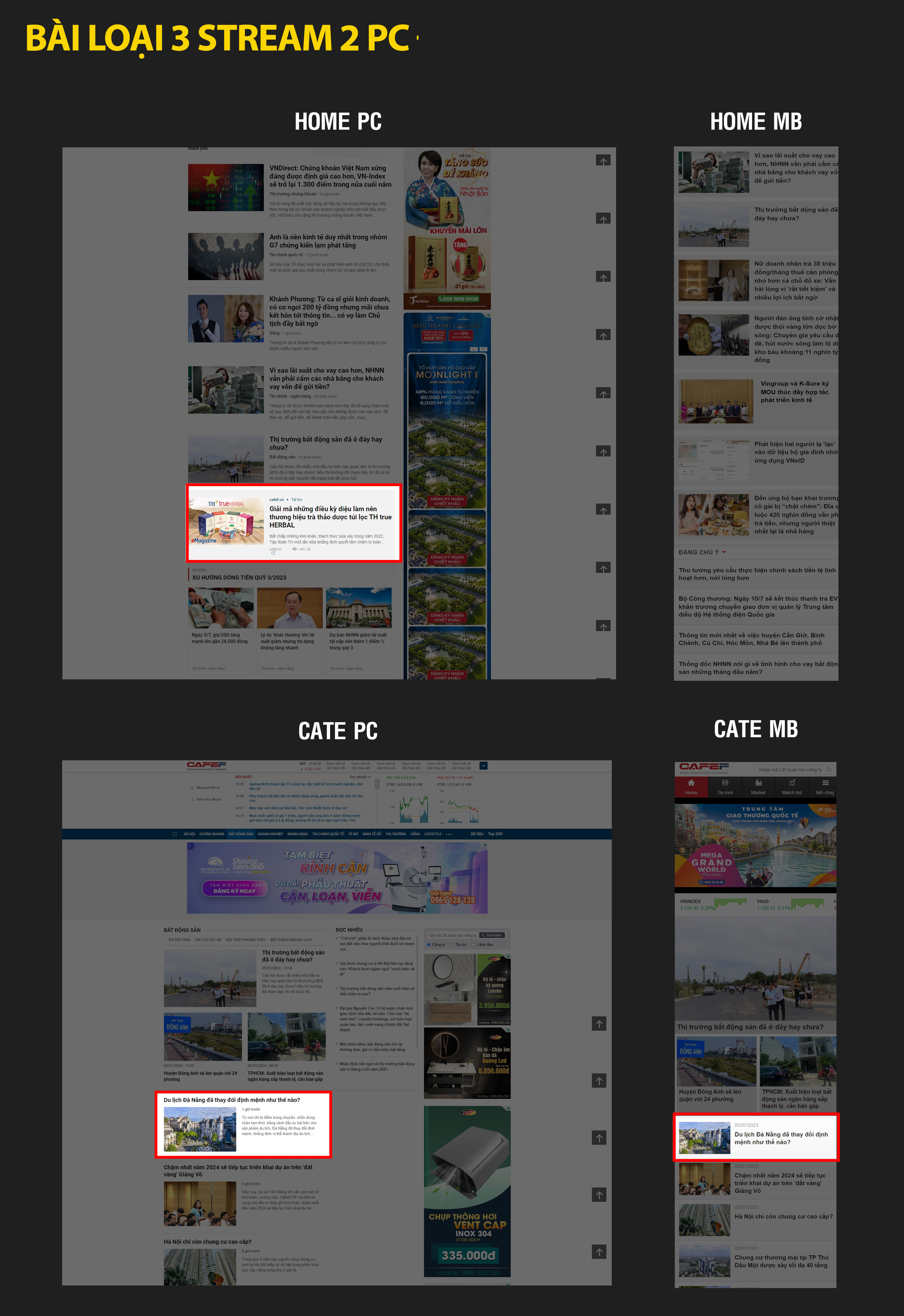This screenshot has height=1316, width=904.
Task: Click the stock code search field on mobile
Action: coord(790,769)
